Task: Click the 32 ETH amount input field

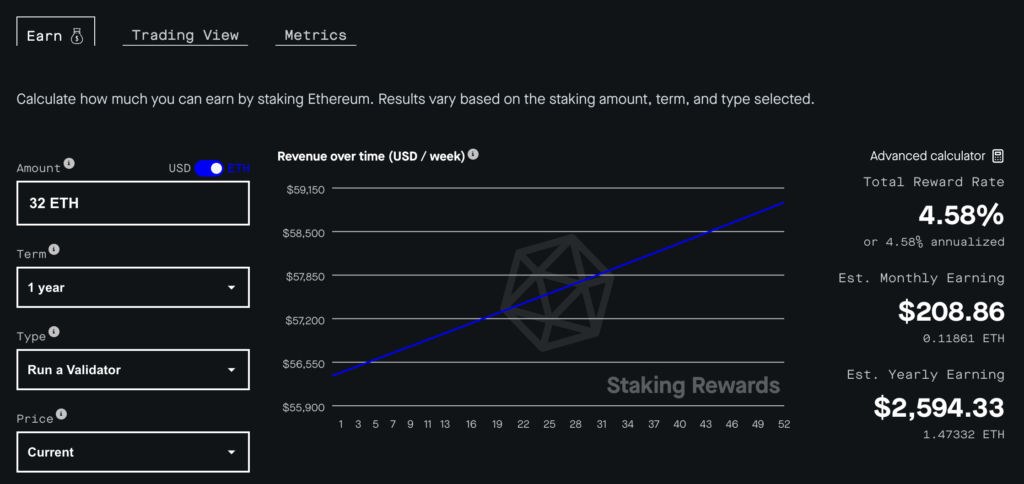Action: point(133,203)
